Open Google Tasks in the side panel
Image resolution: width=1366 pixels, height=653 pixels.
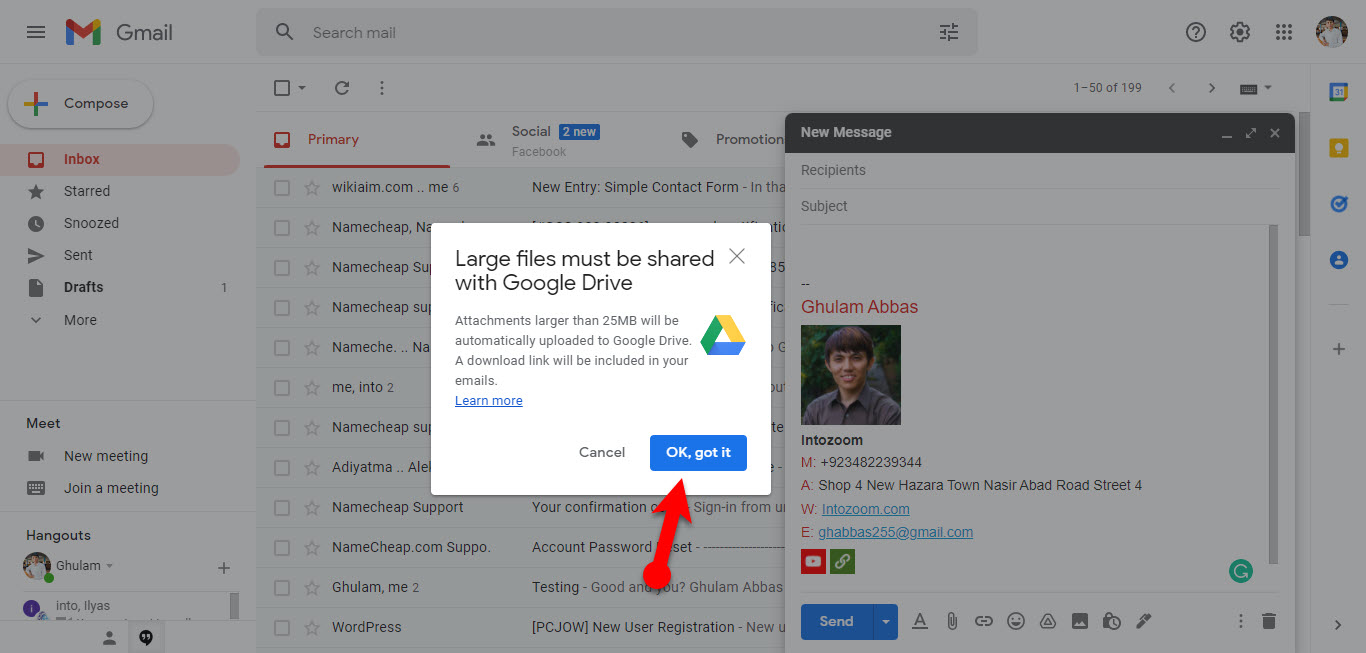click(x=1338, y=204)
